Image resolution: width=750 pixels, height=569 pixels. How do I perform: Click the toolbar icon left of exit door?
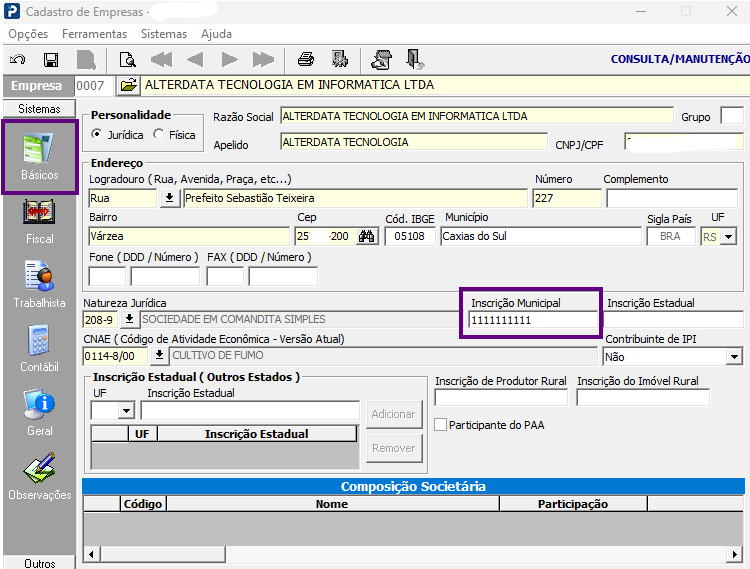pyautogui.click(x=382, y=60)
